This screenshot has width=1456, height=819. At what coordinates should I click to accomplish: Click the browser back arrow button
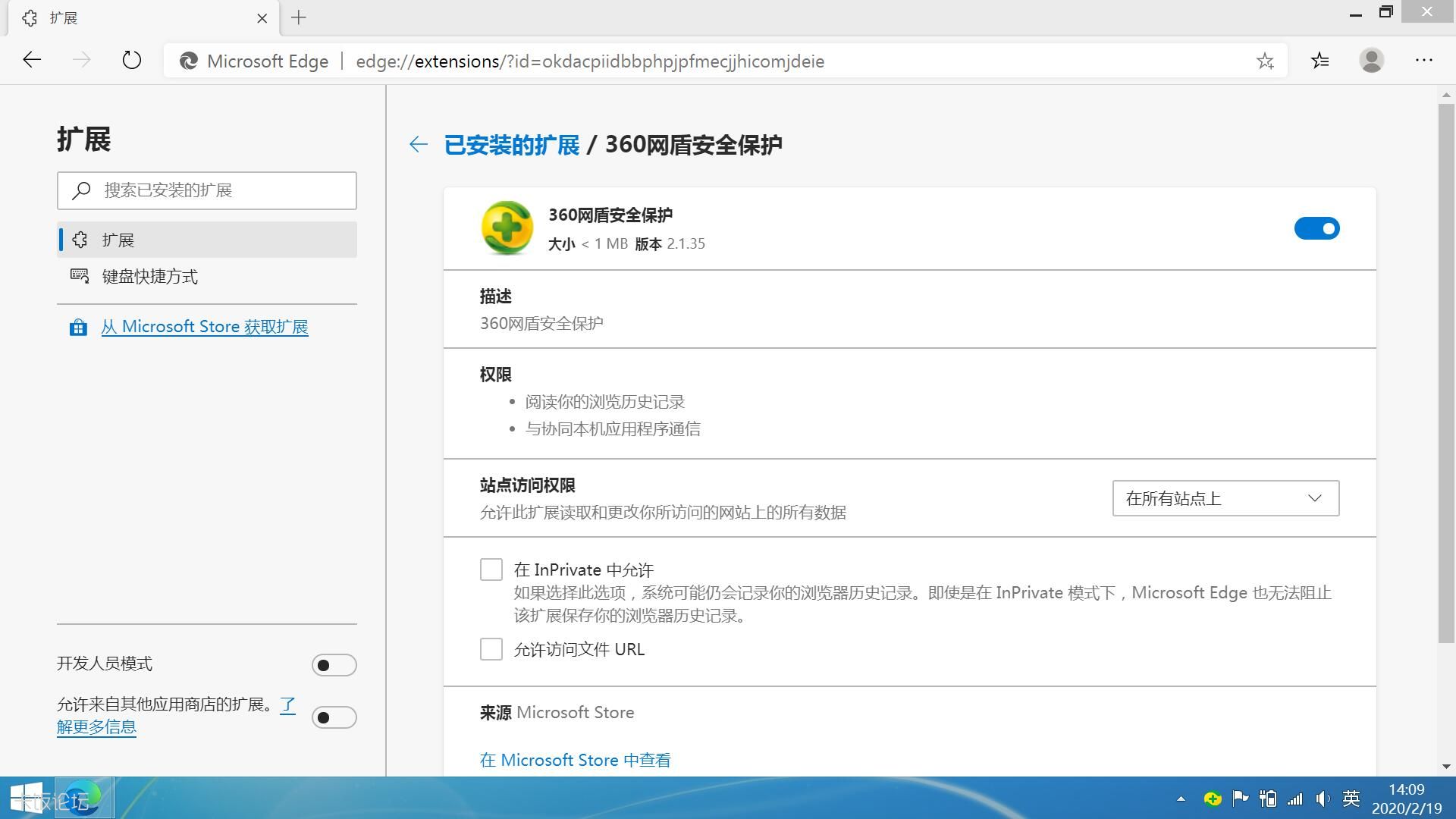[32, 61]
